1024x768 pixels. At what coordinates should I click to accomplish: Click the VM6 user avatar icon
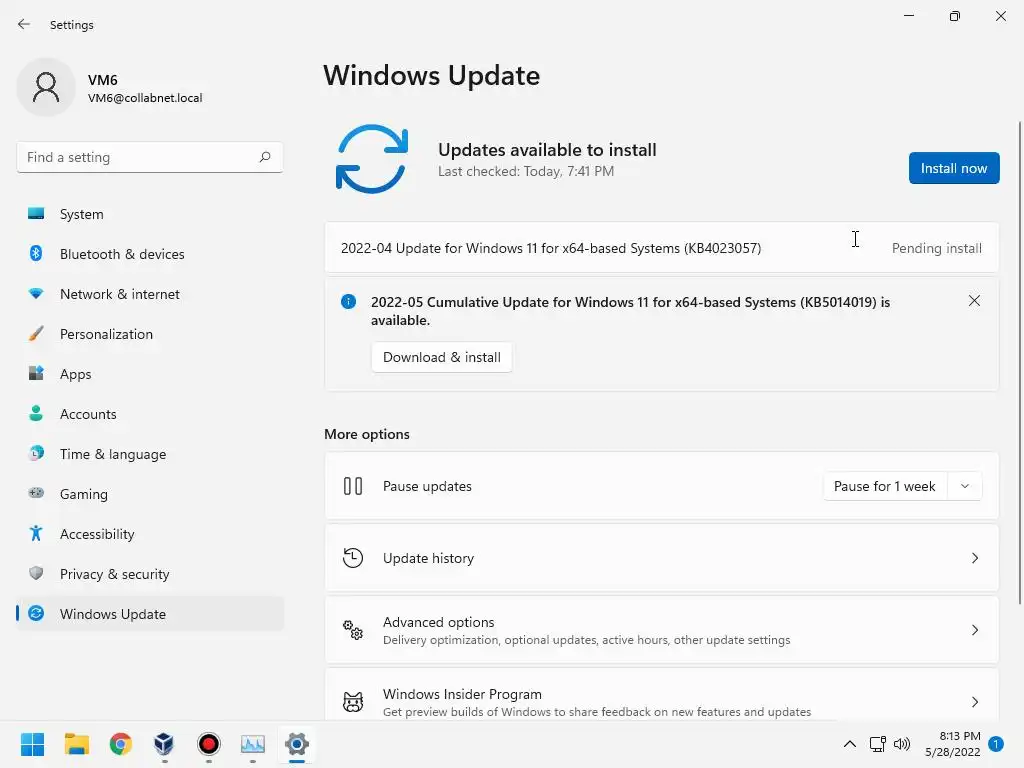[46, 87]
